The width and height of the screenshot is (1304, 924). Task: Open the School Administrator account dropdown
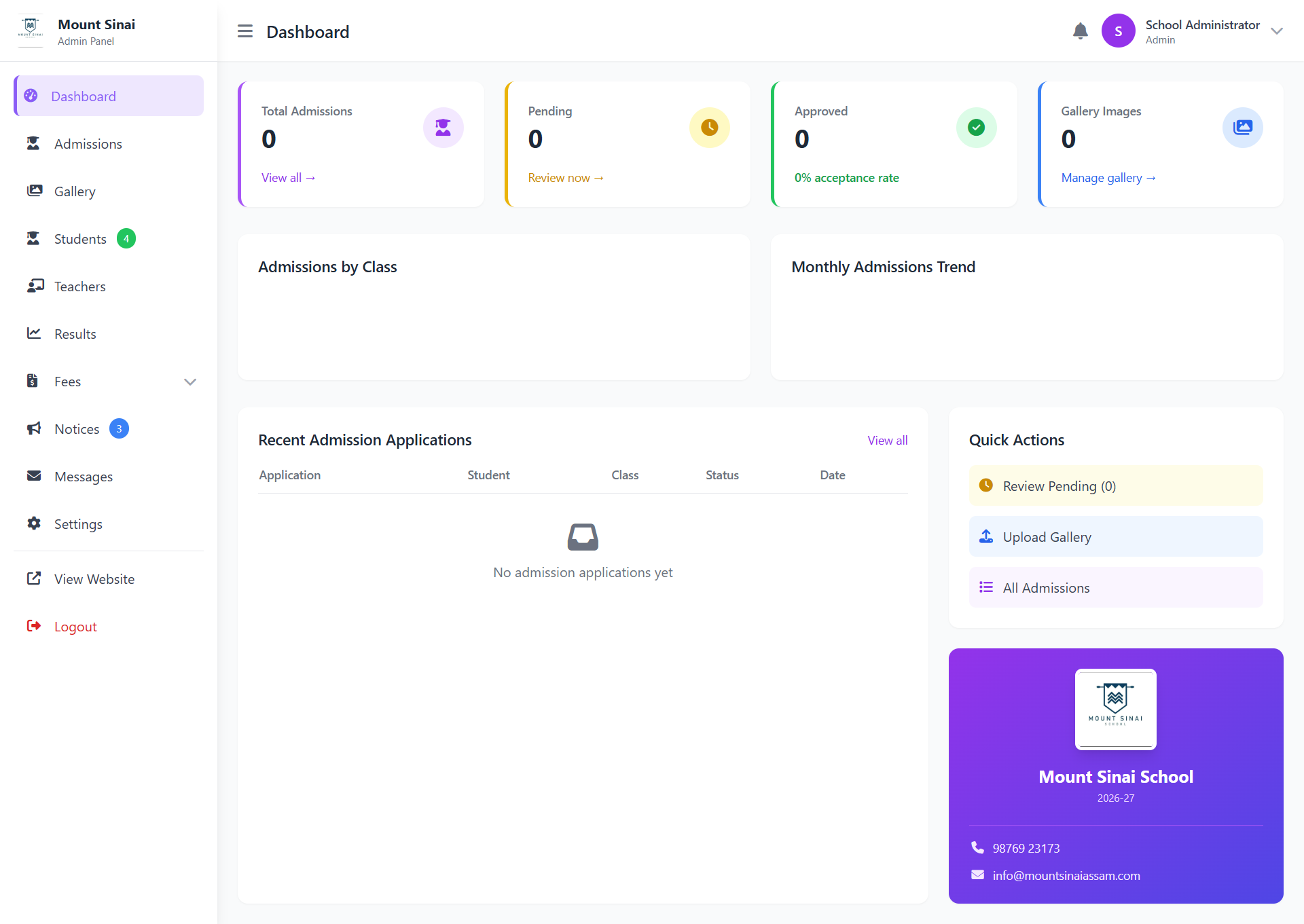pyautogui.click(x=1276, y=31)
